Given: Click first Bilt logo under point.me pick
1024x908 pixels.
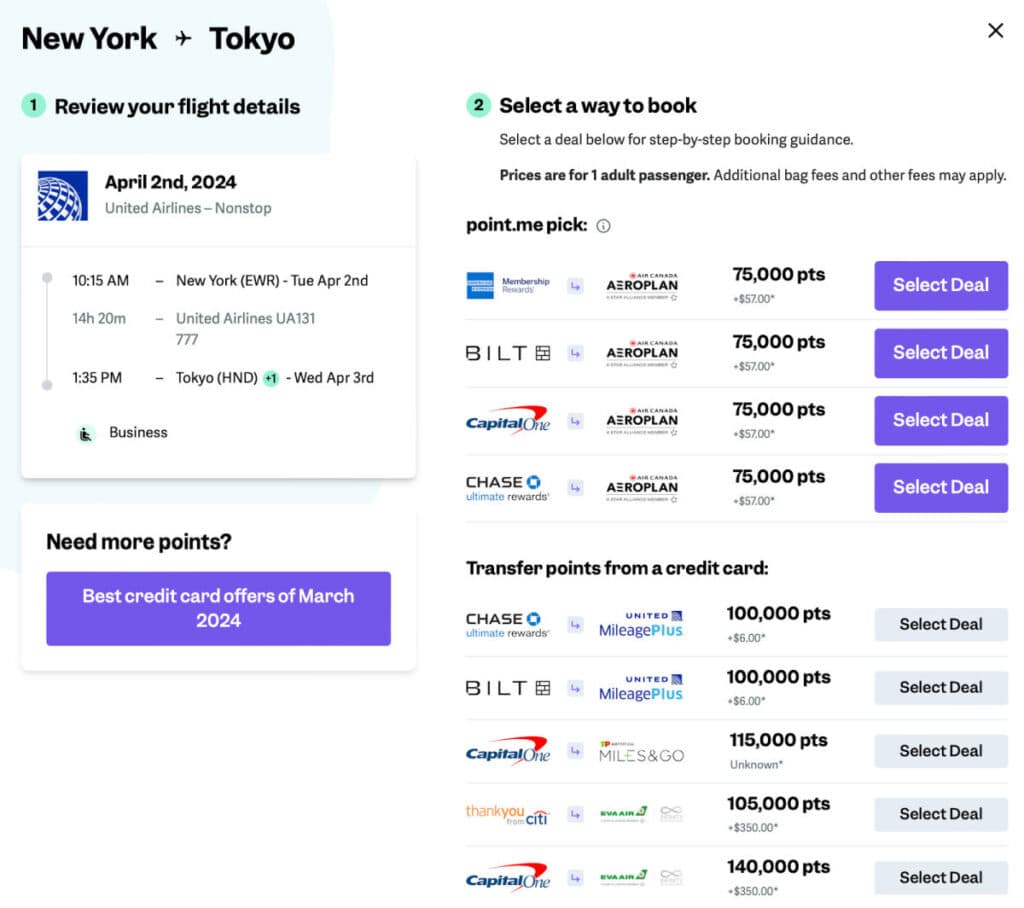Looking at the screenshot, I should pos(508,353).
